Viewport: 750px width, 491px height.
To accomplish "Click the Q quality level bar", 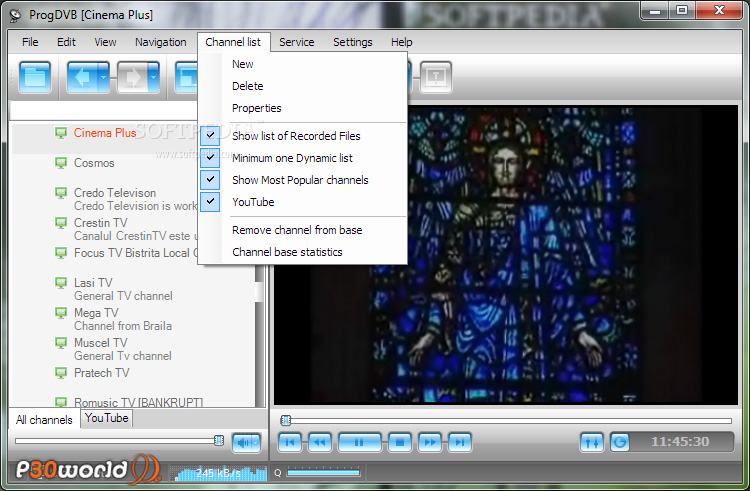I will tap(323, 473).
